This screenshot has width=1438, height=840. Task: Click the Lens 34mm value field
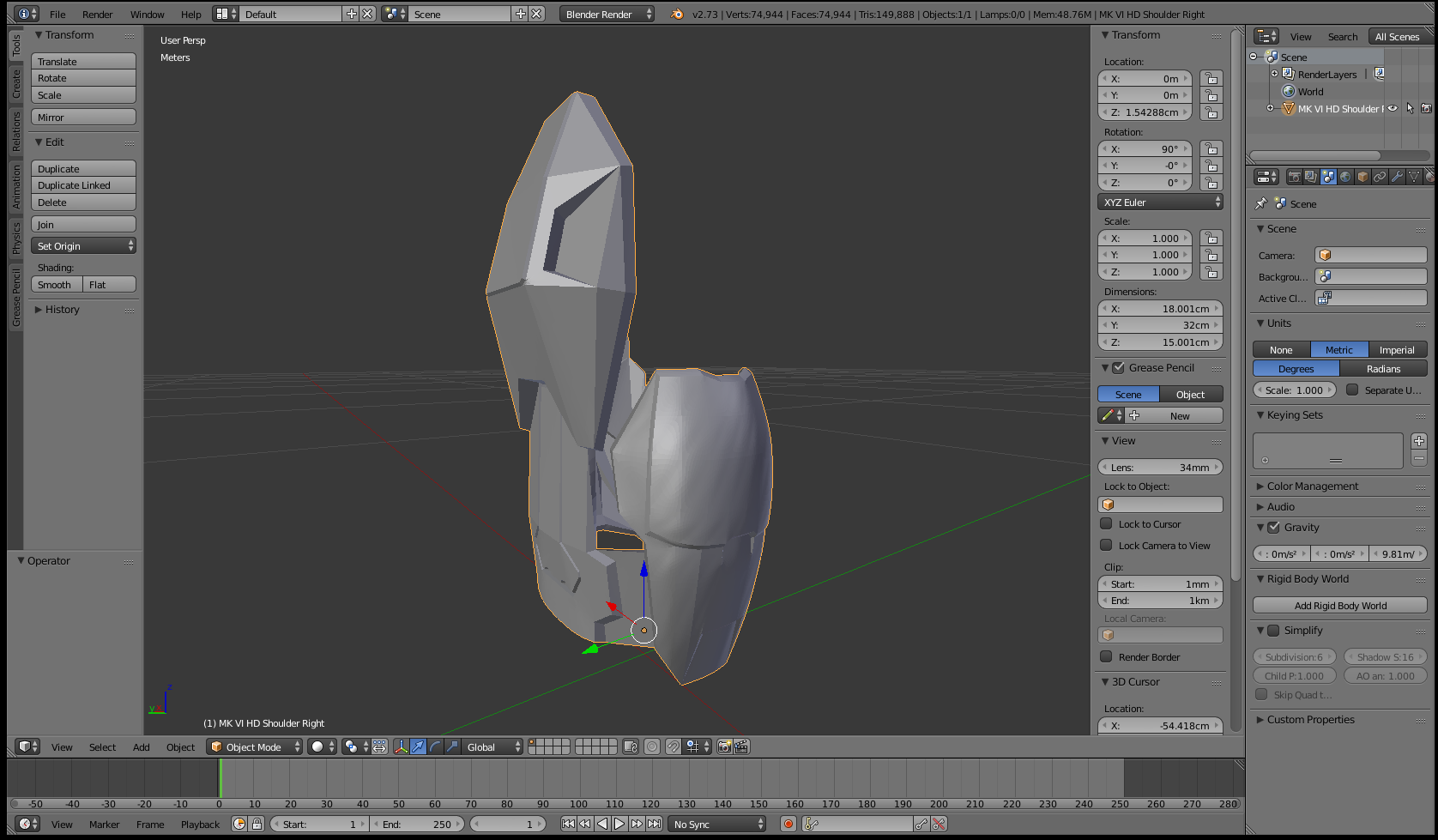click(1160, 468)
